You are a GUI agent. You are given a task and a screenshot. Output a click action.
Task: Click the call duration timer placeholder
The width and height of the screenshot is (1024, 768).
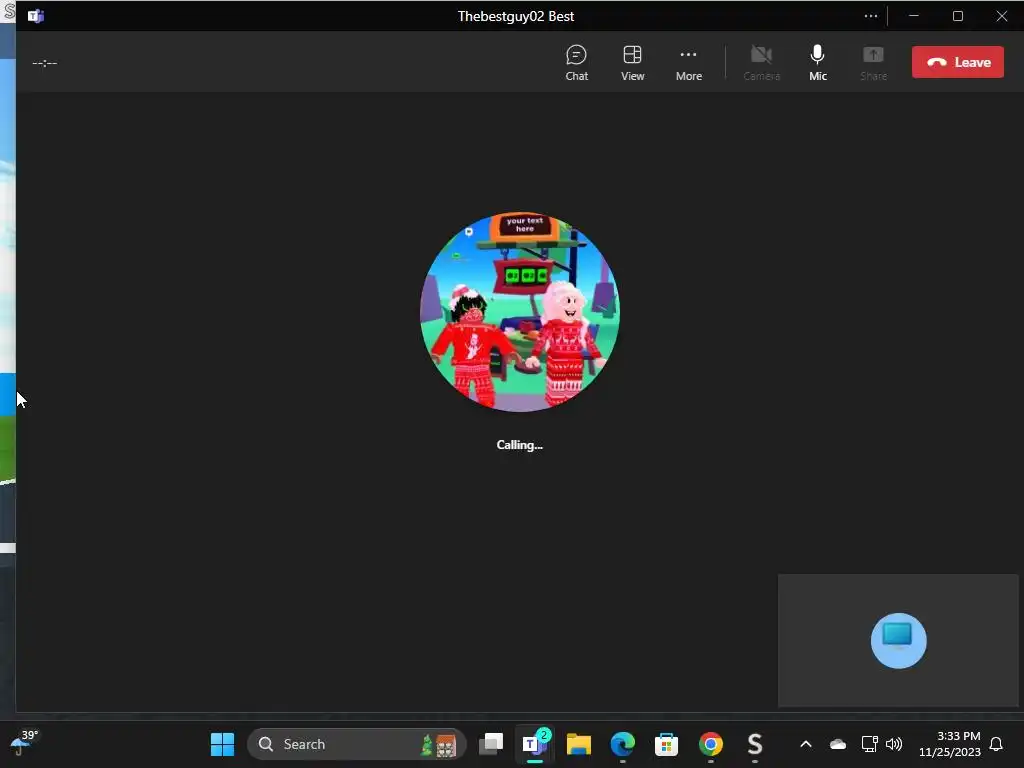(44, 63)
